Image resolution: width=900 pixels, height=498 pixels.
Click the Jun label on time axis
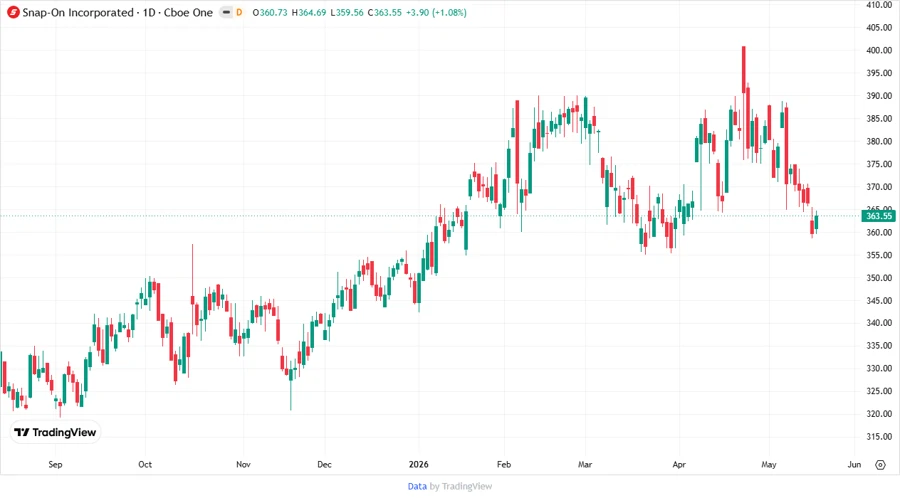click(x=854, y=465)
